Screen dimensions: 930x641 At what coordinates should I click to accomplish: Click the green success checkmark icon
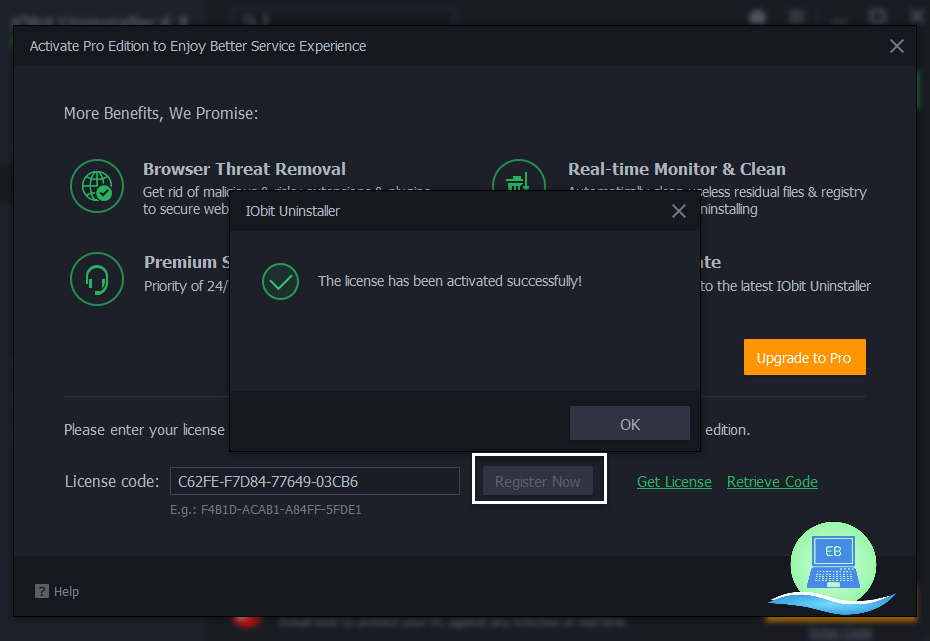point(281,281)
